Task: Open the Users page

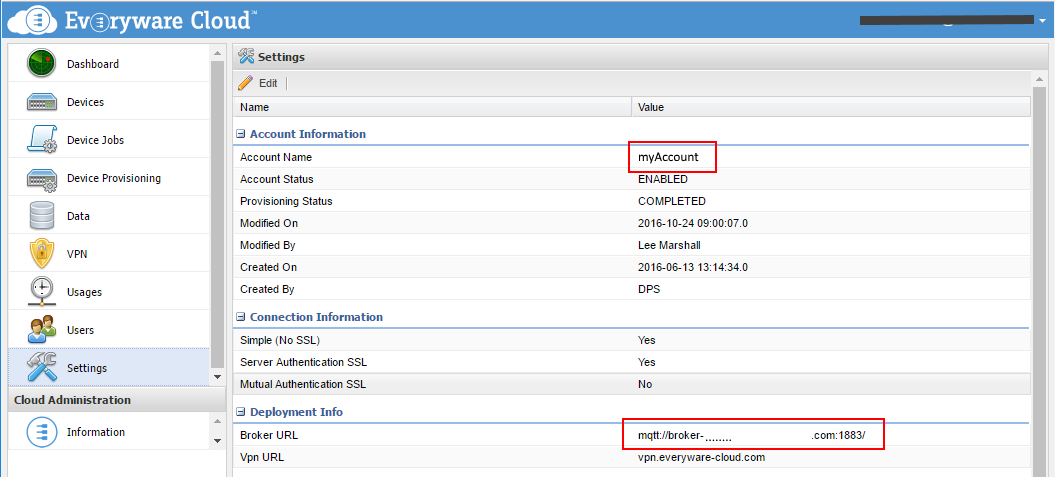Action: click(109, 330)
